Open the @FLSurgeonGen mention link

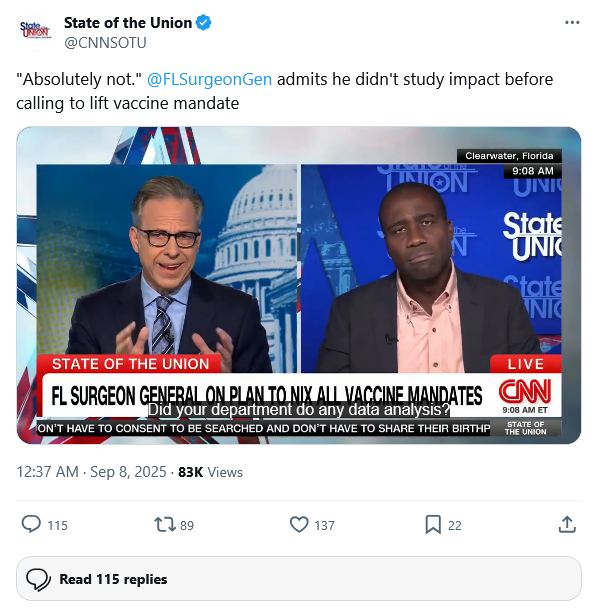click(209, 79)
